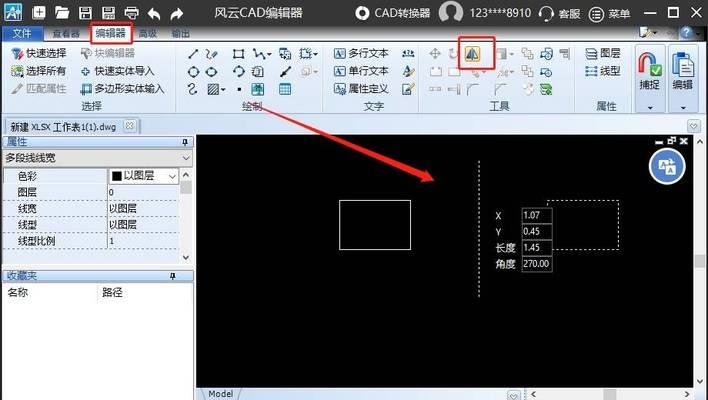Select the Mirror tool in 工具 group
This screenshot has width=708, height=400.
tap(472, 53)
